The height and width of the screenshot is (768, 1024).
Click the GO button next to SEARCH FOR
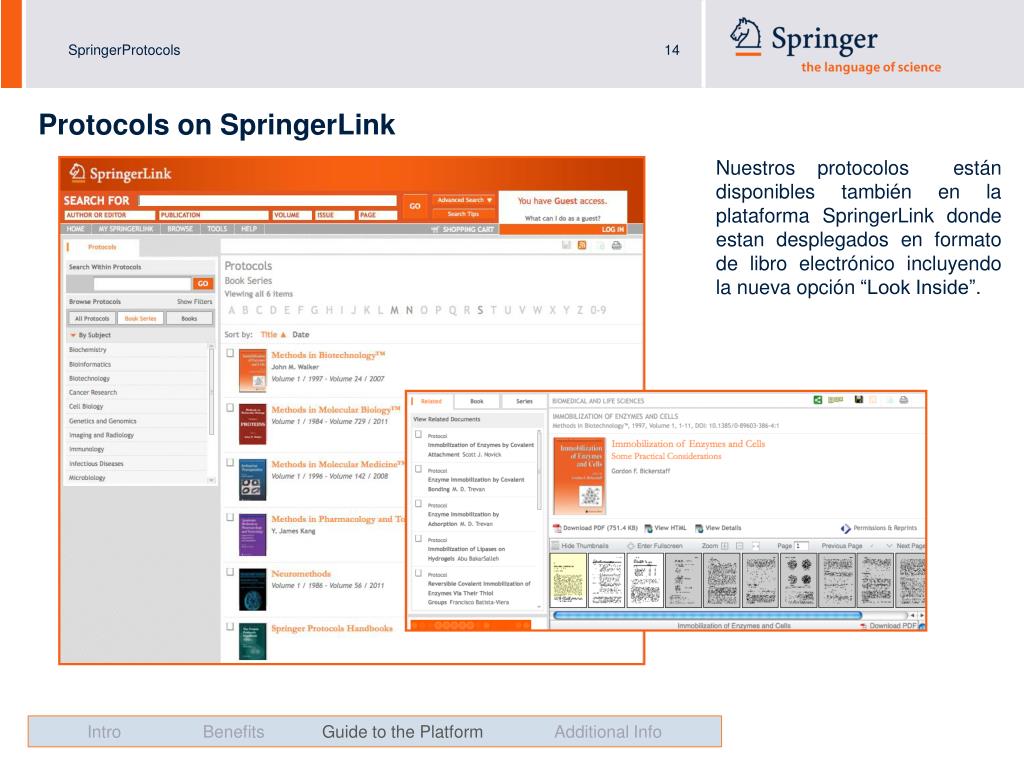pos(415,206)
